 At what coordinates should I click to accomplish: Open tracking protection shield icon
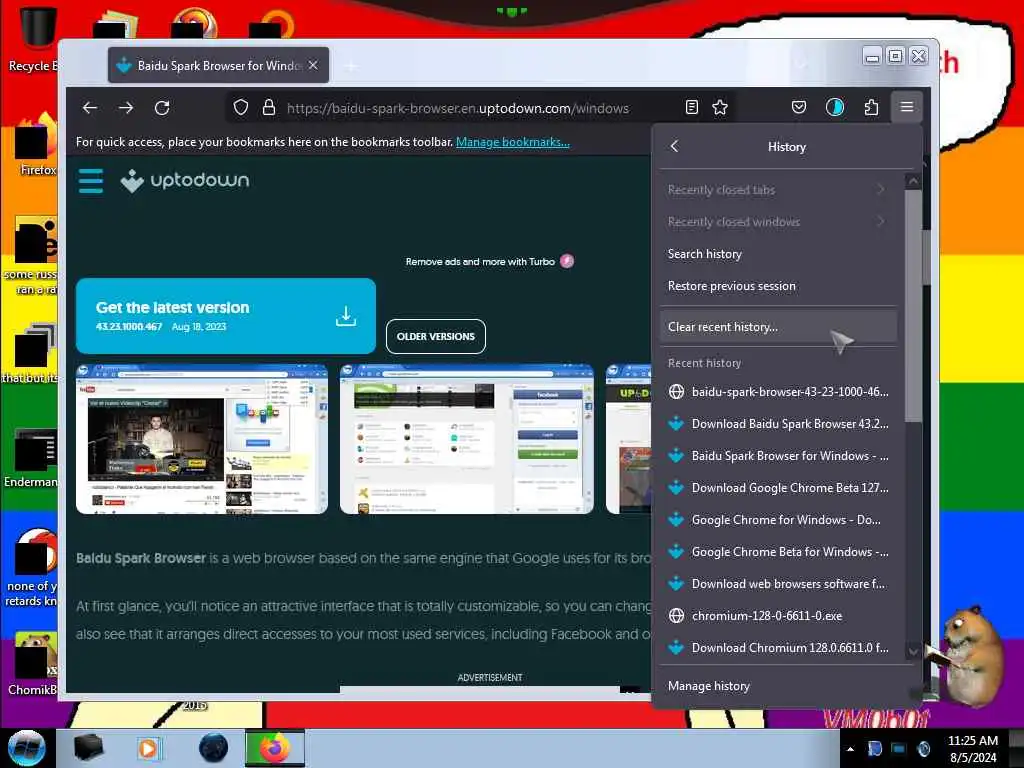(241, 108)
